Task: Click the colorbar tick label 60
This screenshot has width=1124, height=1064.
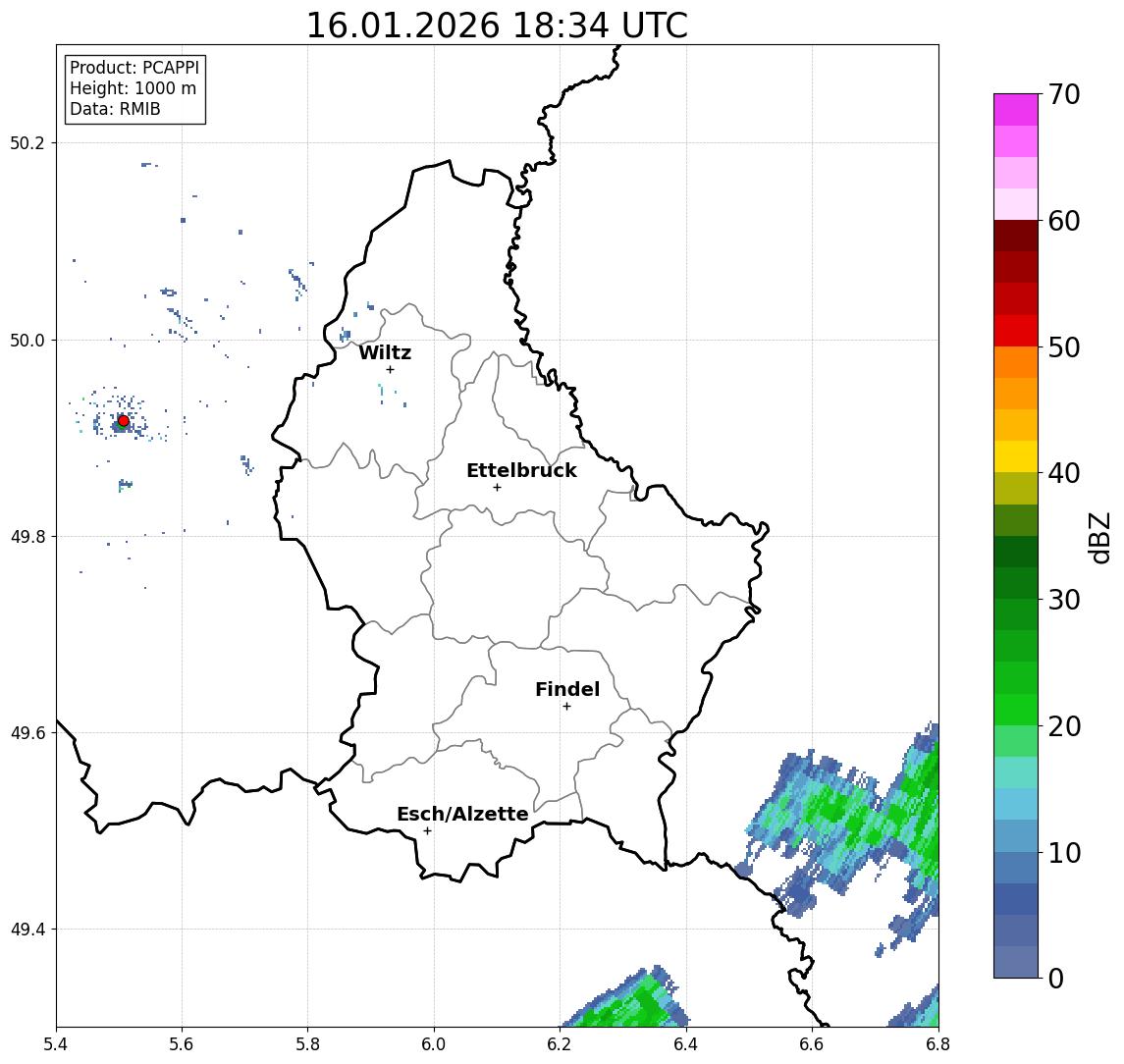Action: pos(1064,222)
